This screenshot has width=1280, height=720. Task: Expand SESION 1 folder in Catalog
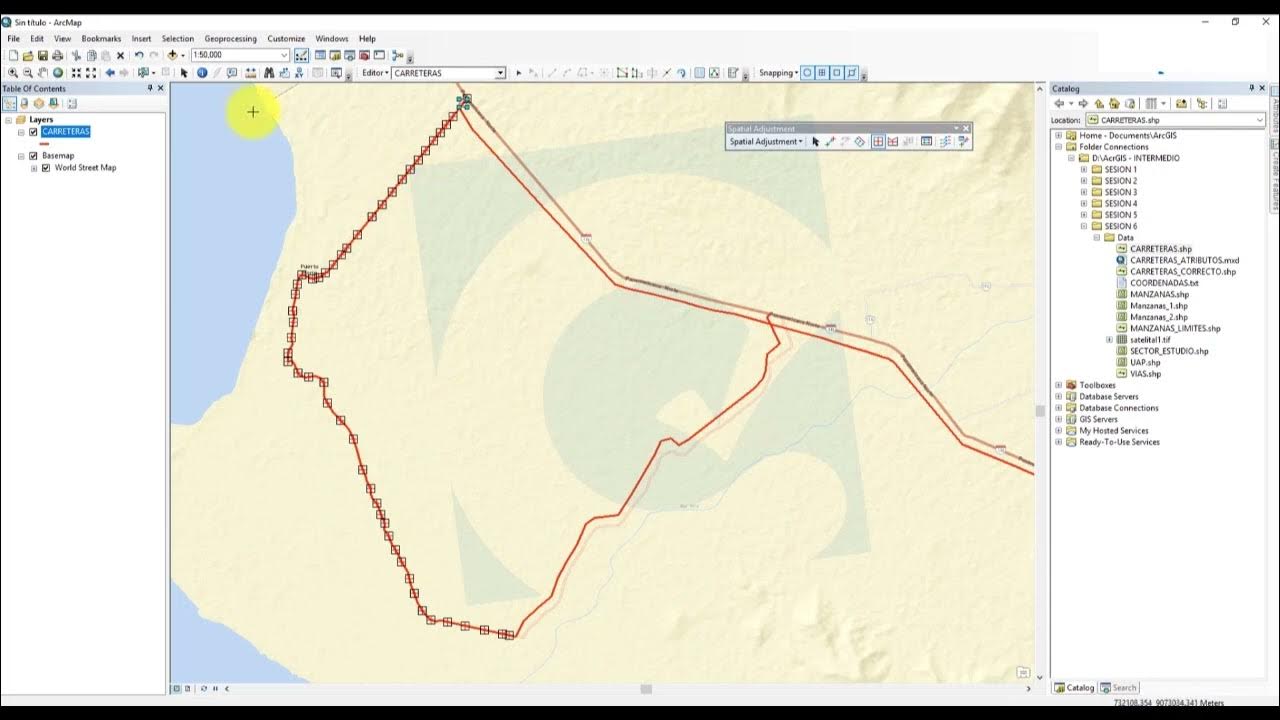(x=1083, y=170)
